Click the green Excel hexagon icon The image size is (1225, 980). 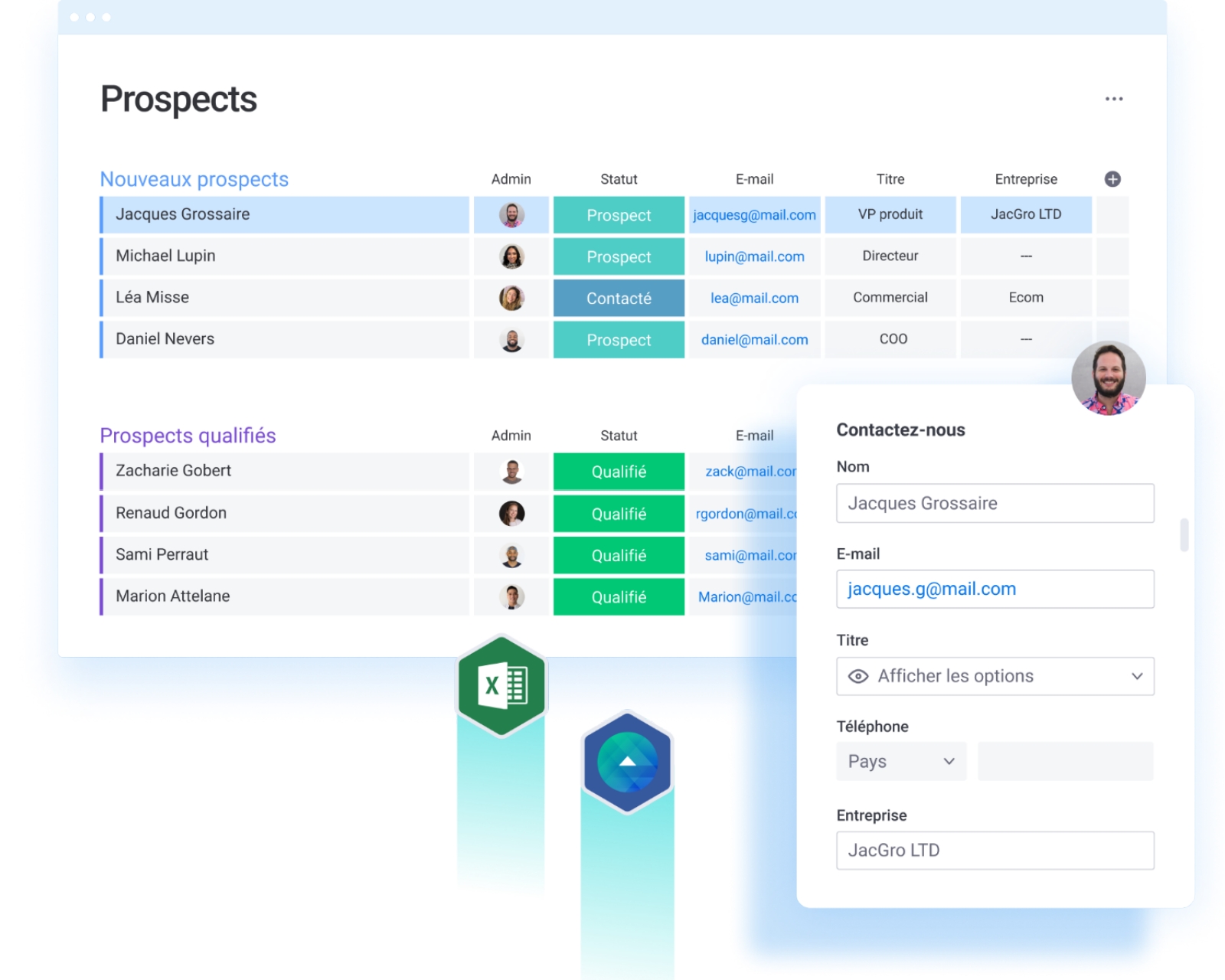tap(501, 685)
